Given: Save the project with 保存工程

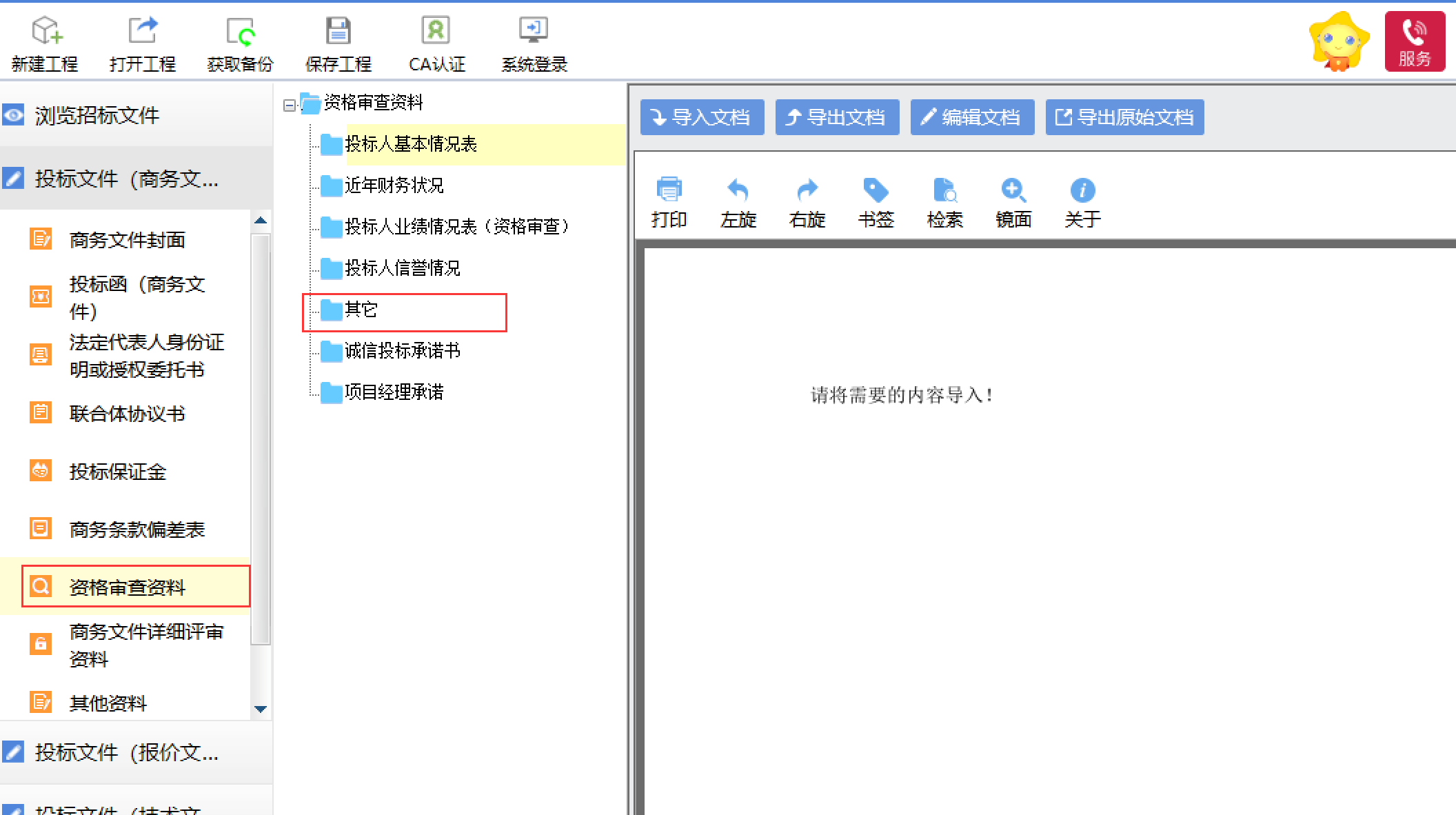Looking at the screenshot, I should [338, 31].
